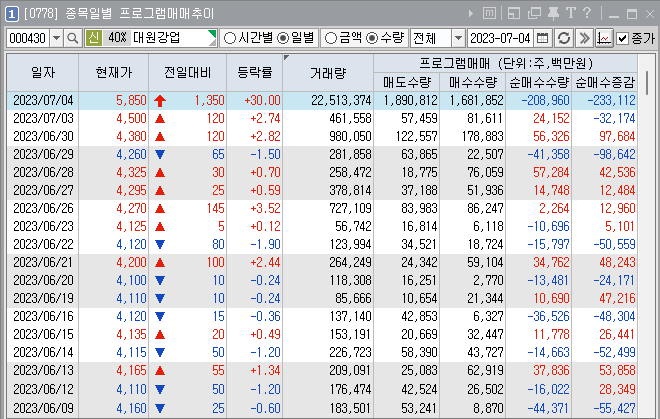
Task: Select the 2023/06/21 date cell
Action: point(43,262)
